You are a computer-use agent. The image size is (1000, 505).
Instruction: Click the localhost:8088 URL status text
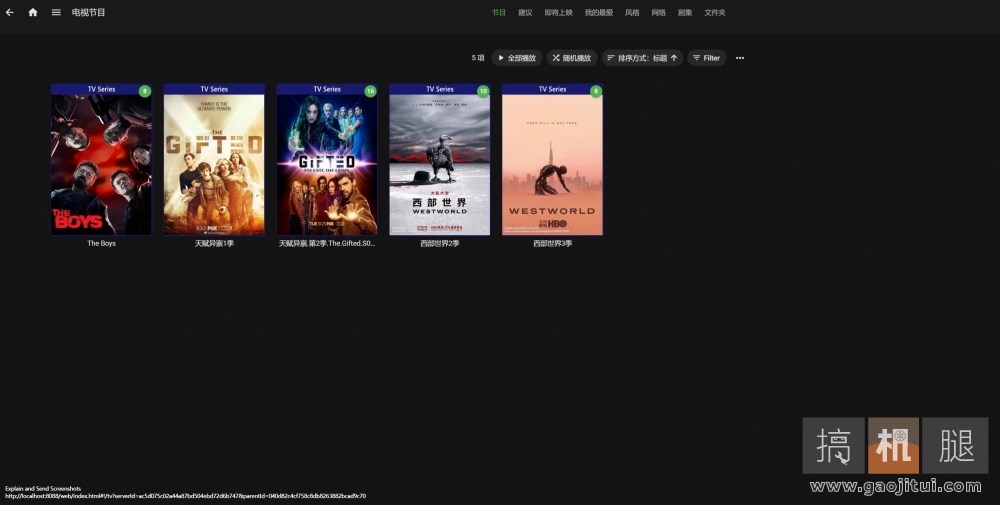pos(186,495)
